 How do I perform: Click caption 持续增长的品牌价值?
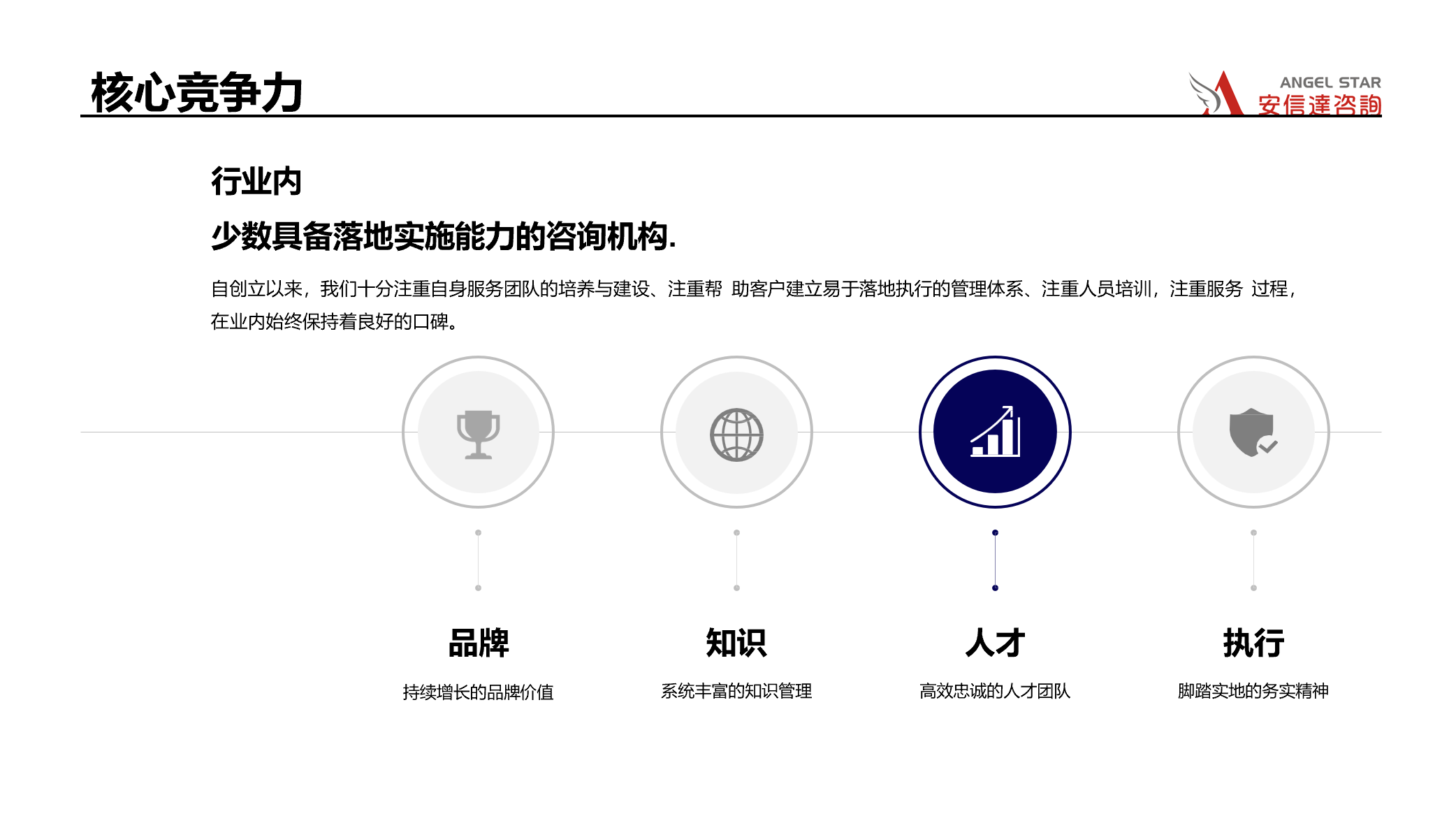click(x=479, y=692)
